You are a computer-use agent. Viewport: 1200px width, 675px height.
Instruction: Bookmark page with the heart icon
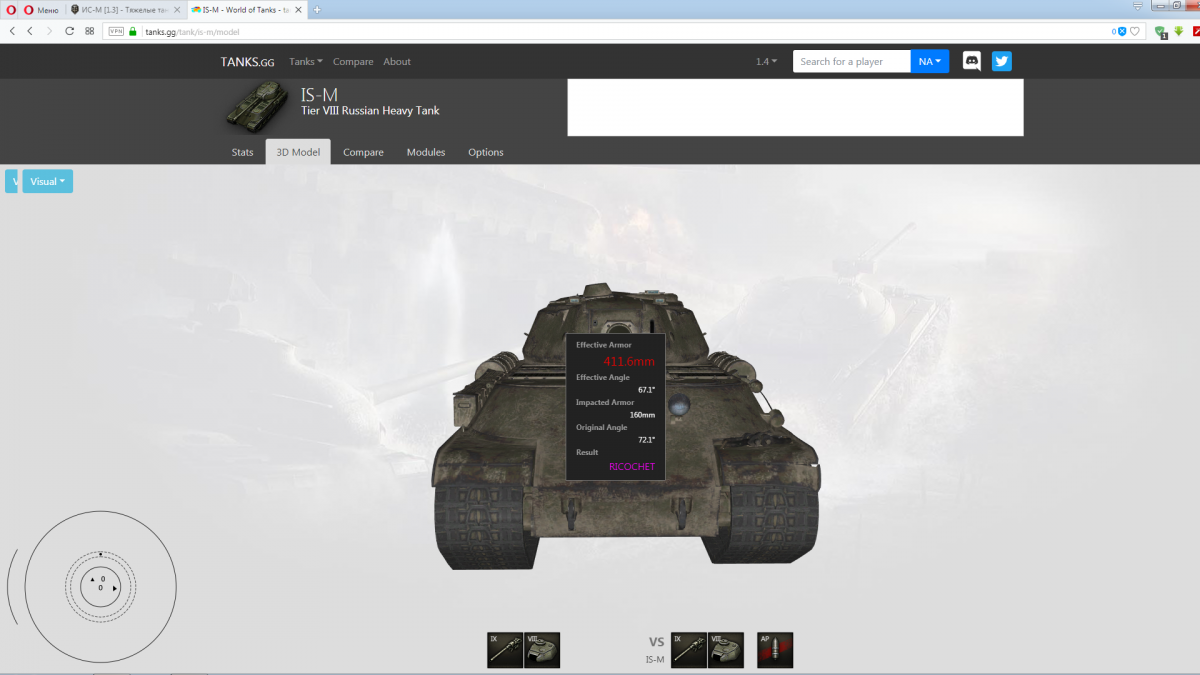(1135, 31)
